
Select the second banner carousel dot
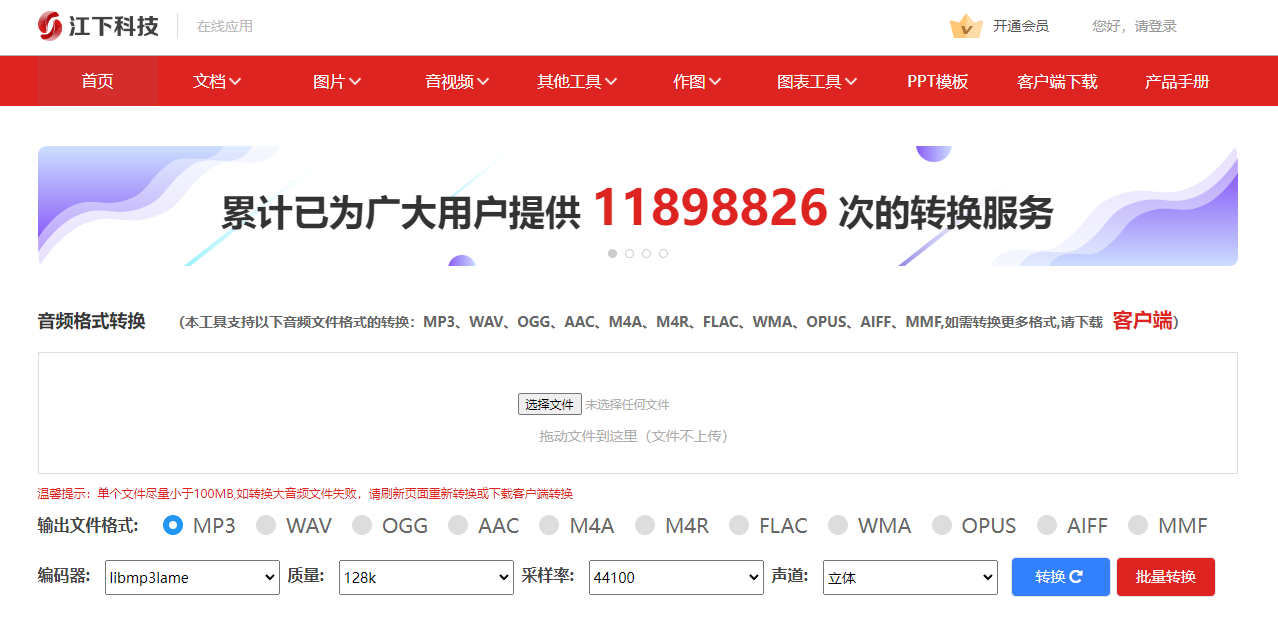point(629,254)
